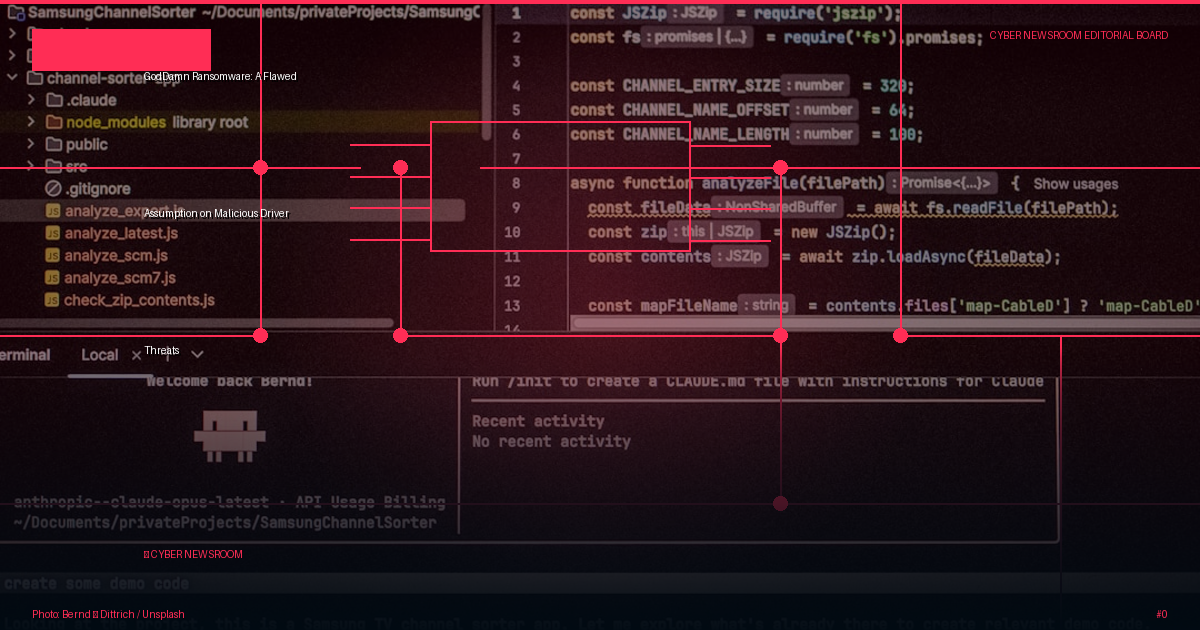Open analyze_scm7.js from the tree
Viewport: 1200px width, 630px height.
120,277
